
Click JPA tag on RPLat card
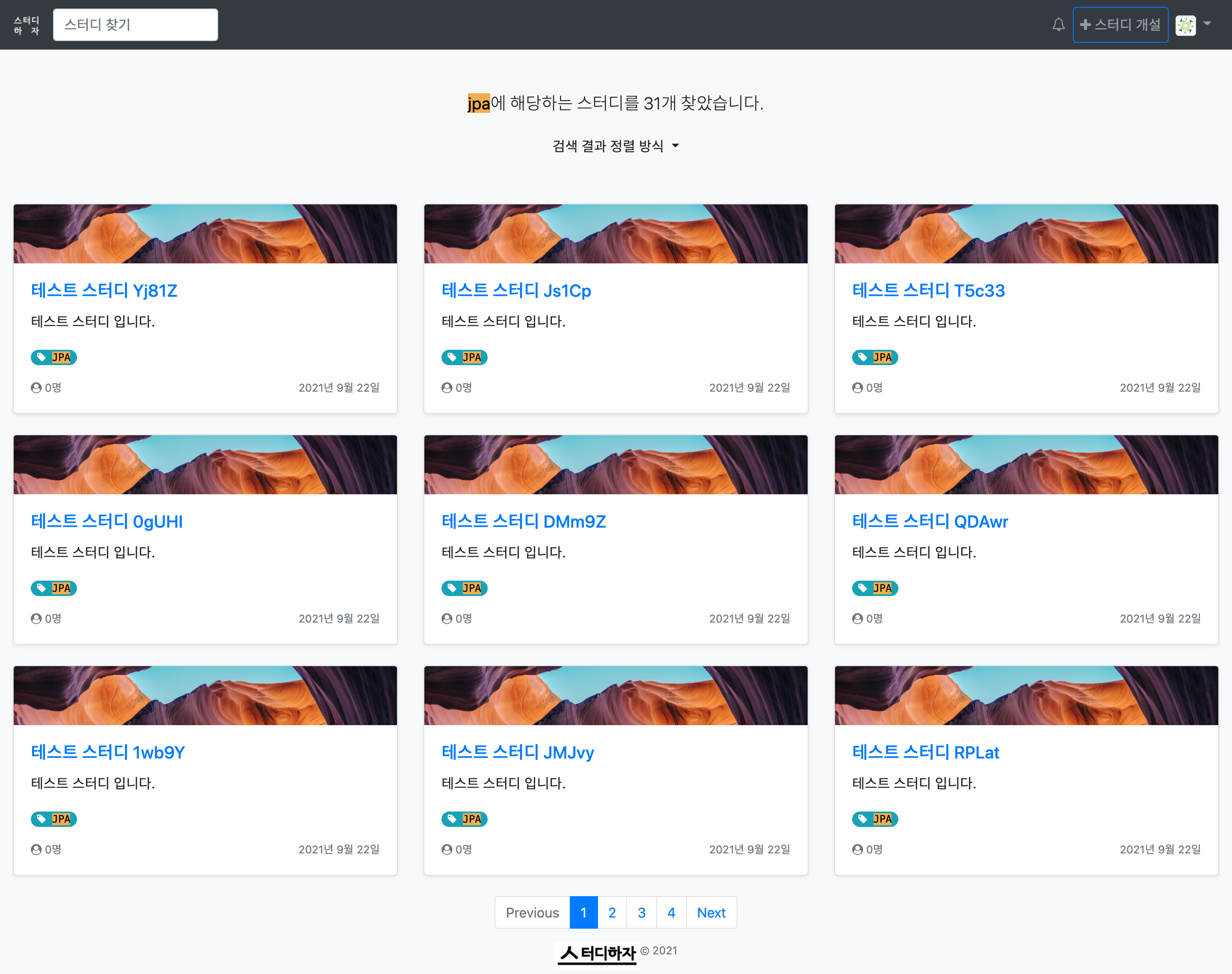tap(875, 819)
